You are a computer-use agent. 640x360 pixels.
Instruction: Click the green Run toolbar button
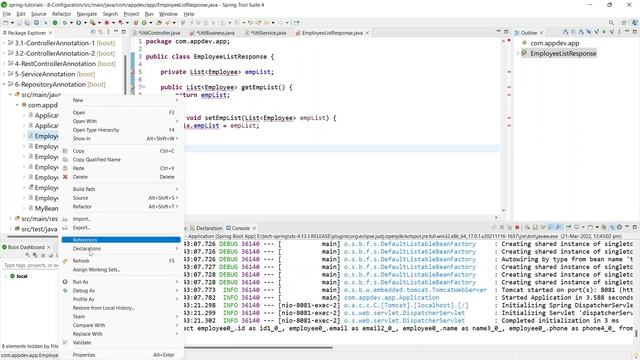[78, 23]
